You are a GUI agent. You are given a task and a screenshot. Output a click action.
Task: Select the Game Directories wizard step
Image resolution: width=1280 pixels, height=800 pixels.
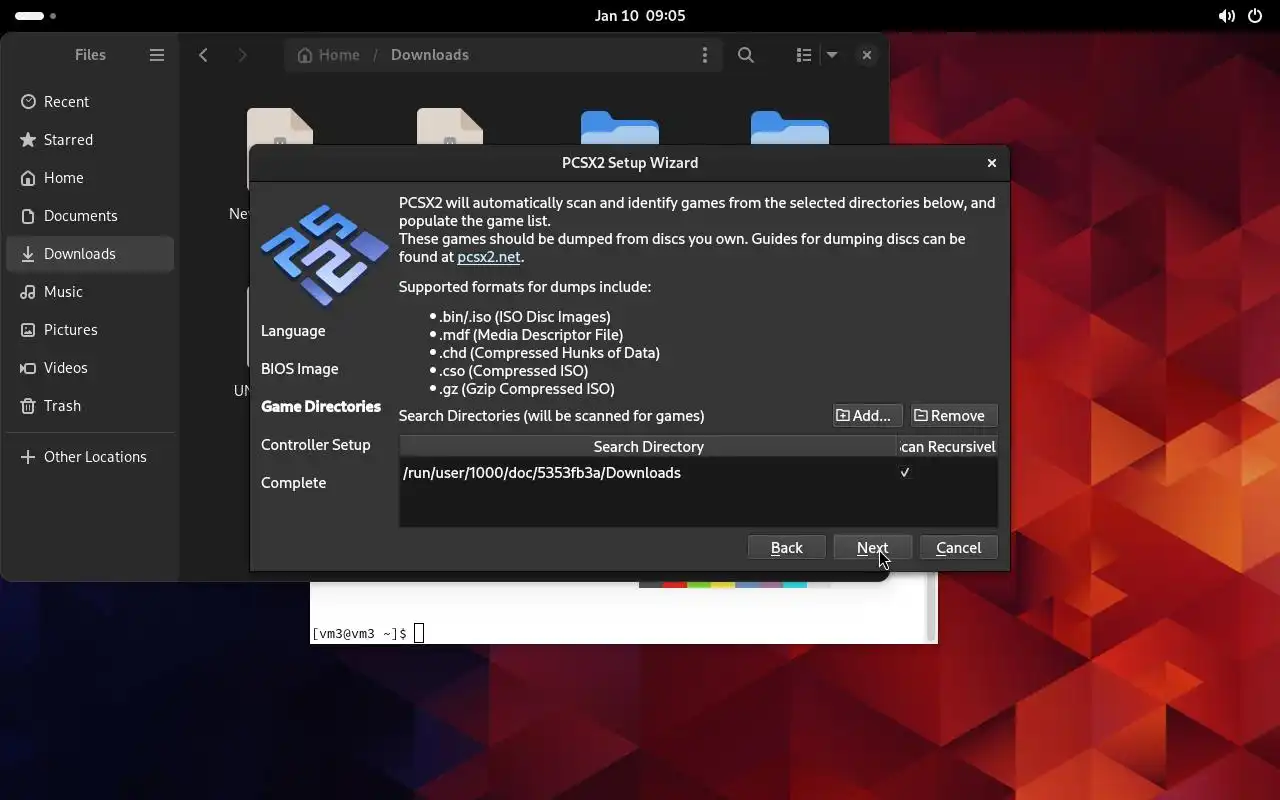coord(321,407)
